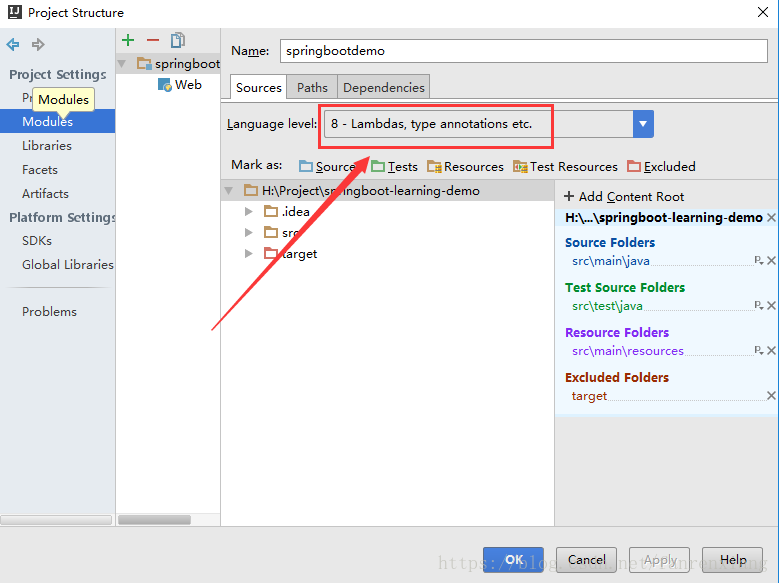Image resolution: width=779 pixels, height=583 pixels.
Task: Remove the target excluded folder entry
Action: [771, 396]
